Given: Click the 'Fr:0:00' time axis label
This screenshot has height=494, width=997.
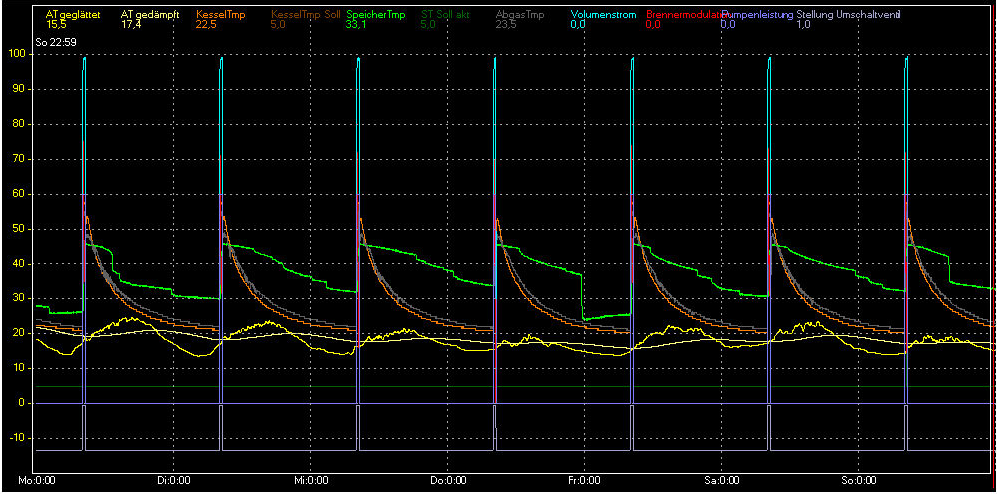Looking at the screenshot, I should point(584,481).
